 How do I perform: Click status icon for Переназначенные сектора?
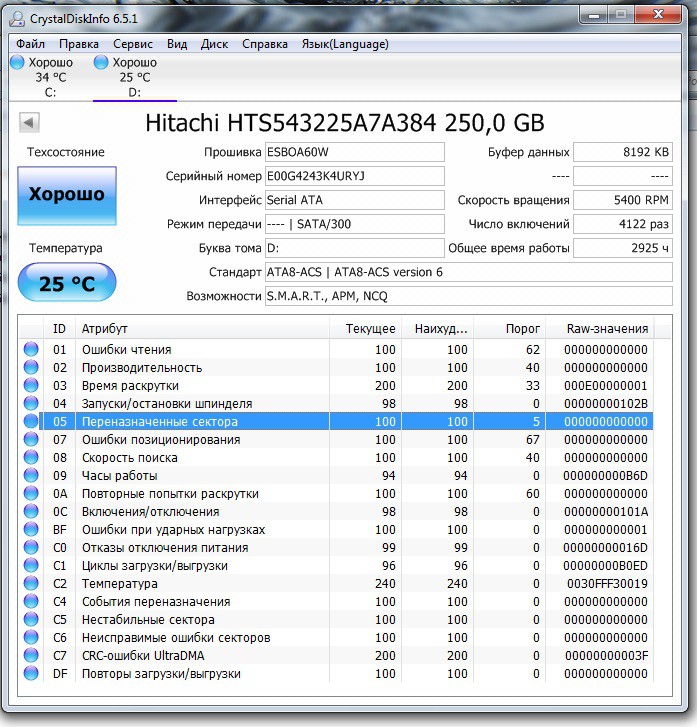31,421
